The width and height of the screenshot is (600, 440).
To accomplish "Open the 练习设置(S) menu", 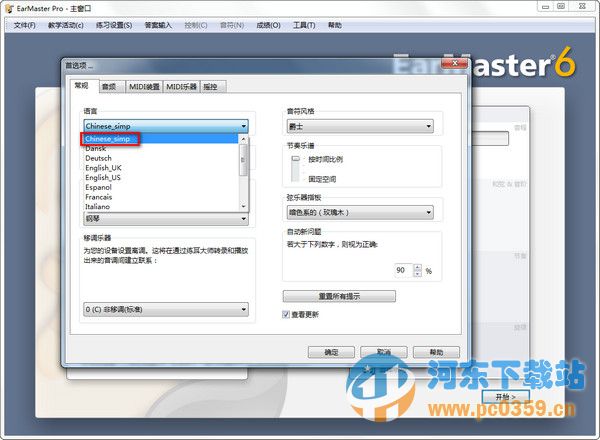I will click(114, 25).
